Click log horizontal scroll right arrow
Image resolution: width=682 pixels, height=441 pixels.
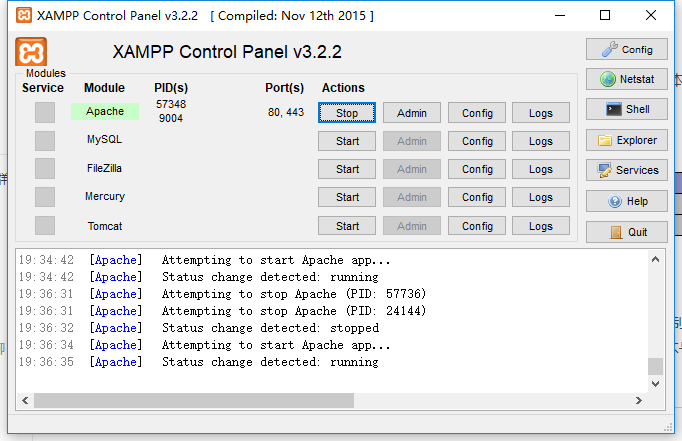639,401
